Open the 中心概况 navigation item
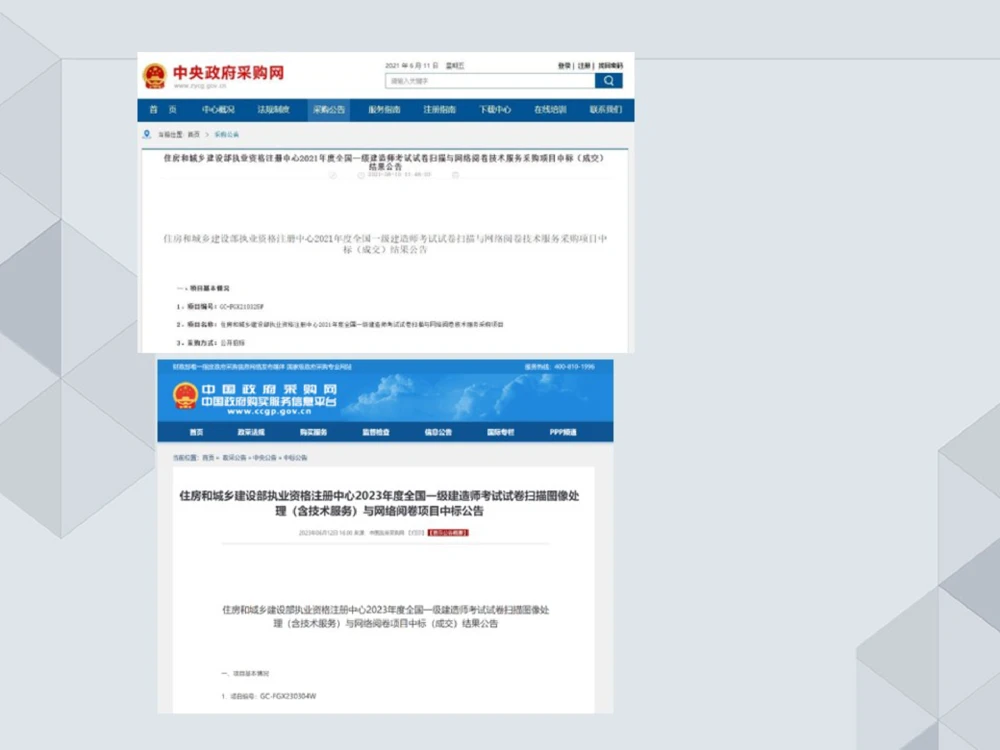Image resolution: width=1000 pixels, height=750 pixels. click(x=218, y=110)
